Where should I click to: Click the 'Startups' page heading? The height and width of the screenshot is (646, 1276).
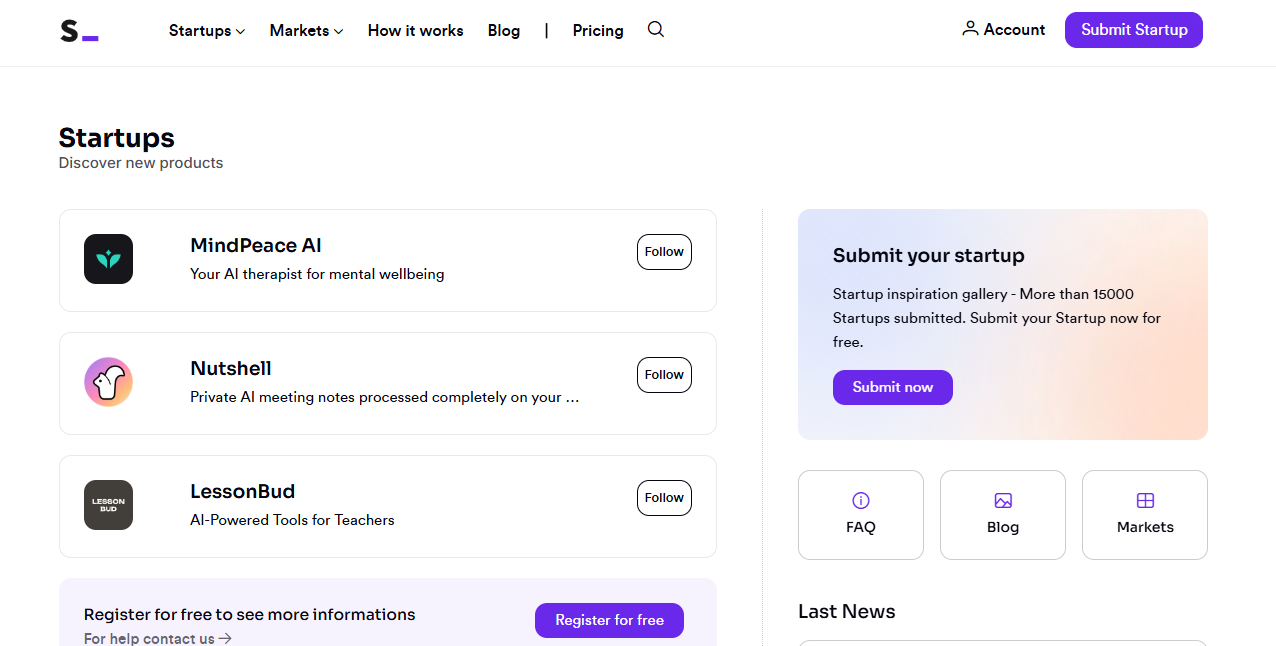point(117,137)
